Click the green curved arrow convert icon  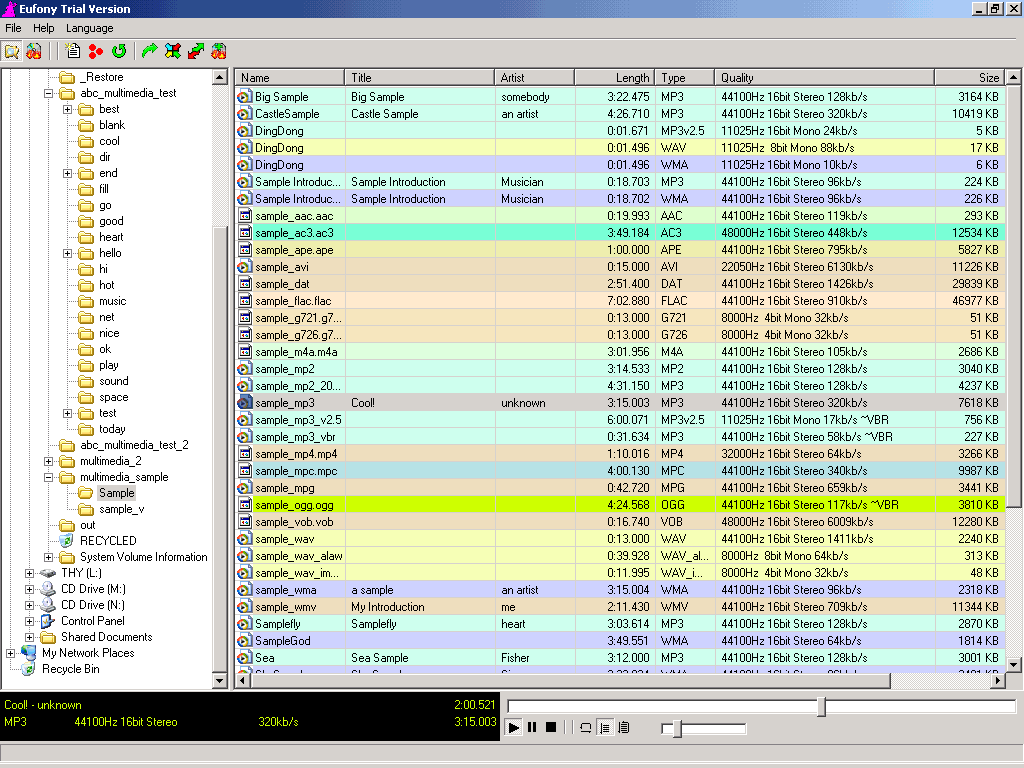150,51
